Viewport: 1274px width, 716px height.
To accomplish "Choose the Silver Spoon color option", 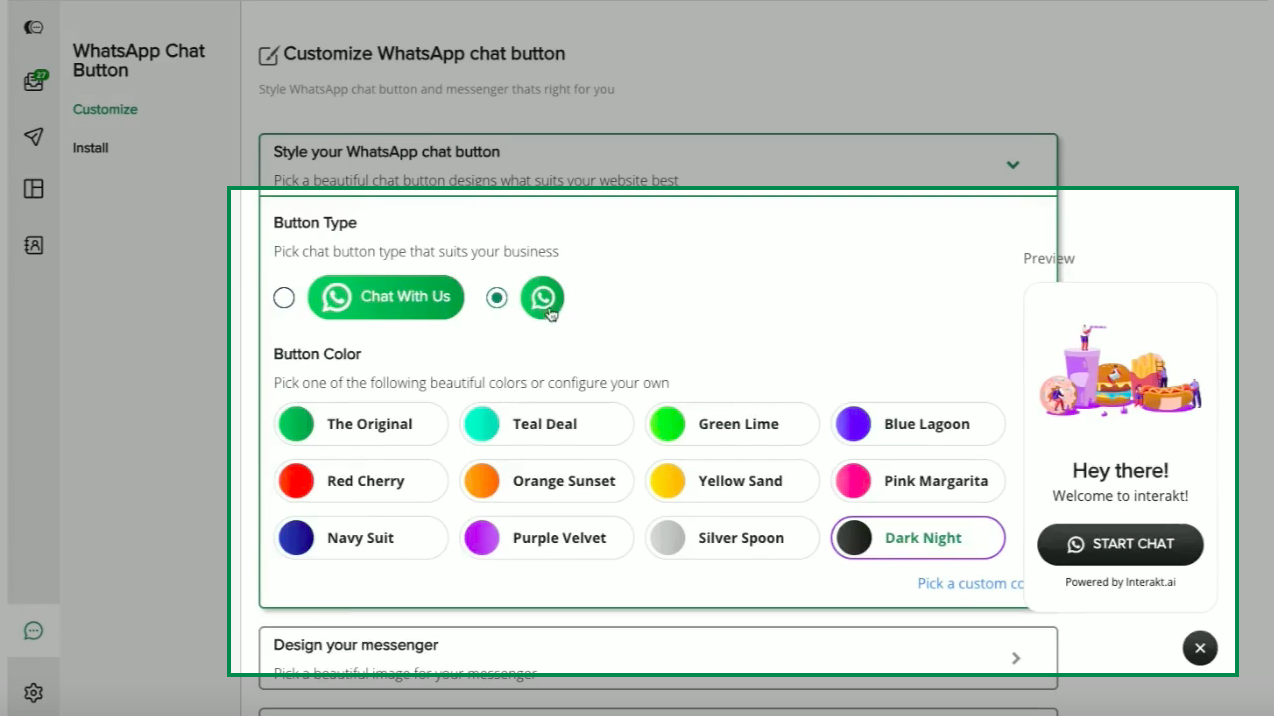I will (x=732, y=538).
